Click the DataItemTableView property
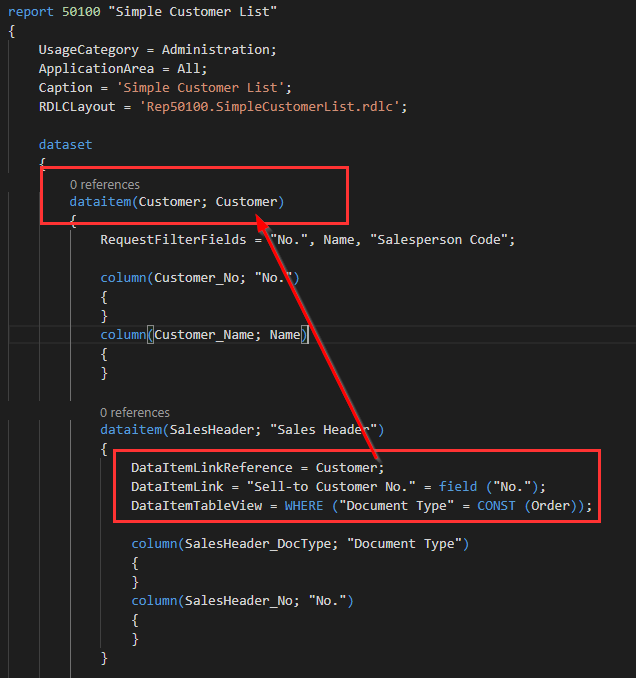Screen dimensions: 636x678 (x=196, y=506)
